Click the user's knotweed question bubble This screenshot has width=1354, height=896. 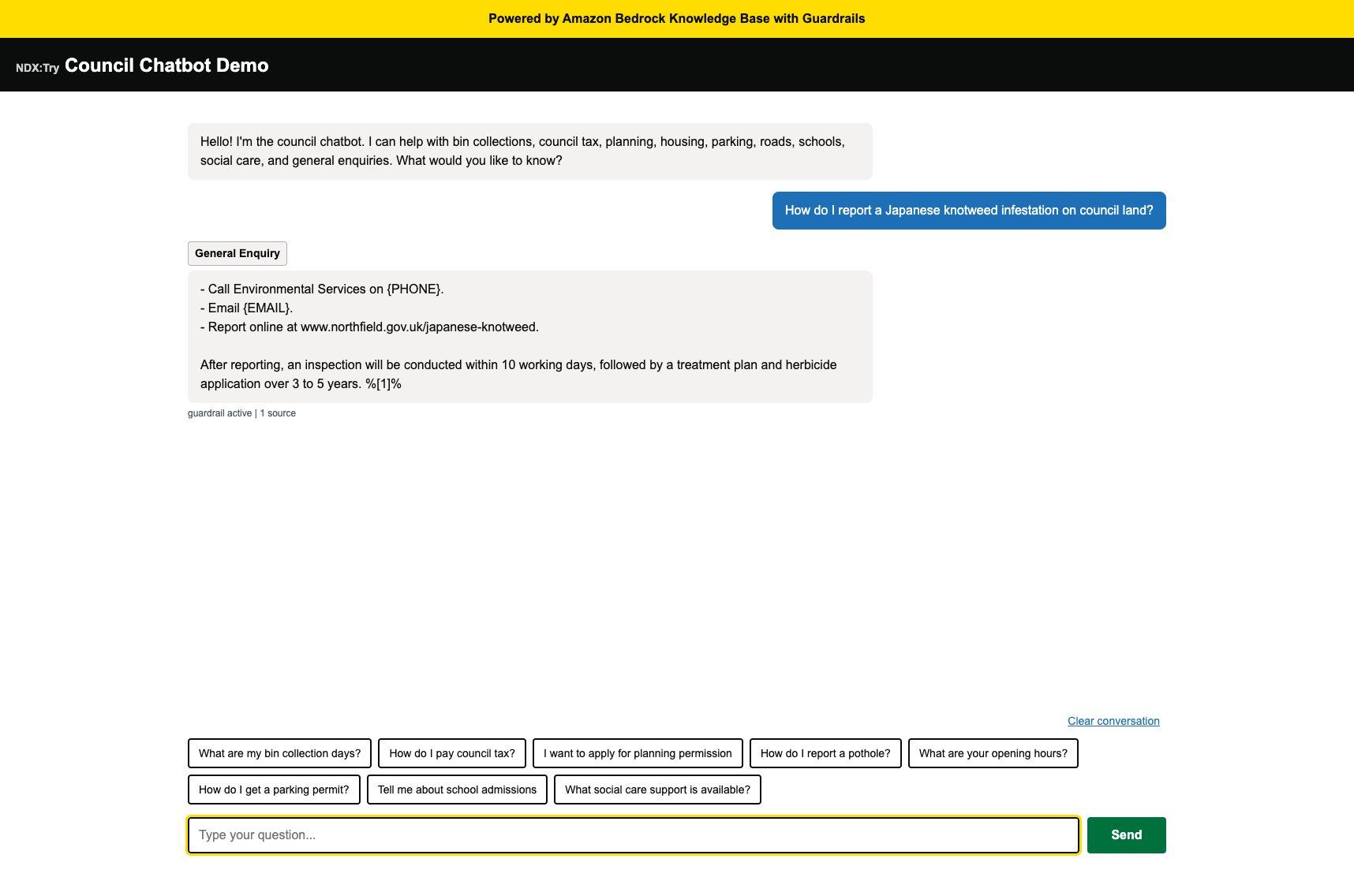[x=968, y=211]
